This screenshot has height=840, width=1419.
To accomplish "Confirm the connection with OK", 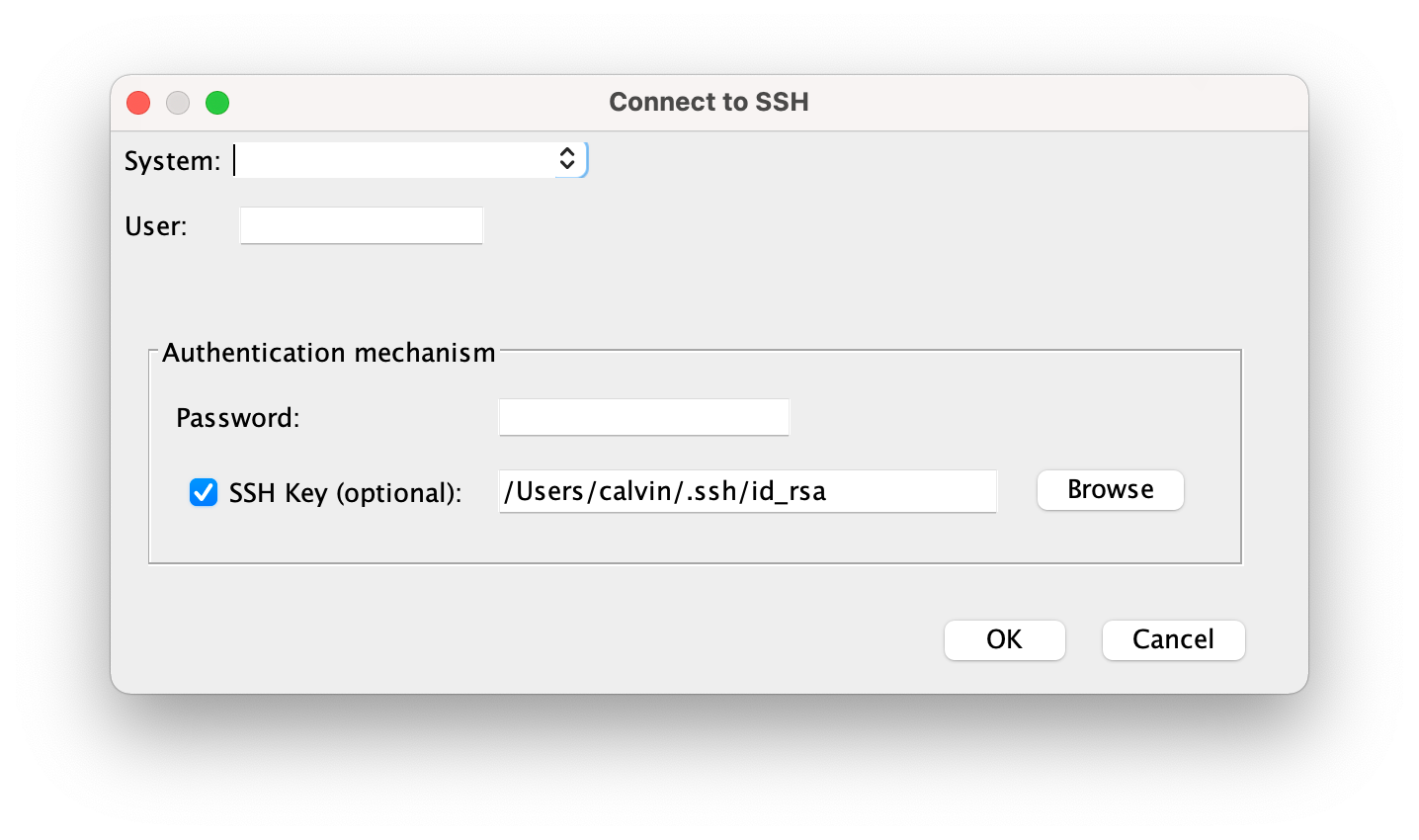I will pyautogui.click(x=1004, y=639).
